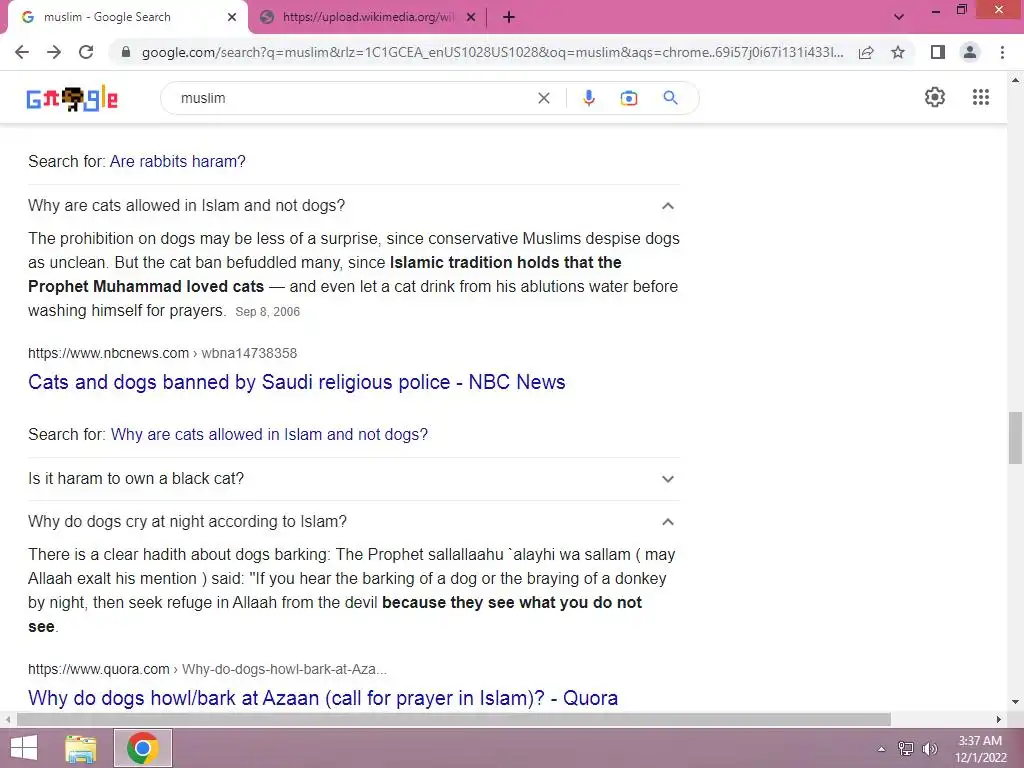Click the nbcnews.com URL breadcrumb
Screen dimensions: 1024x768
pyautogui.click(x=163, y=353)
